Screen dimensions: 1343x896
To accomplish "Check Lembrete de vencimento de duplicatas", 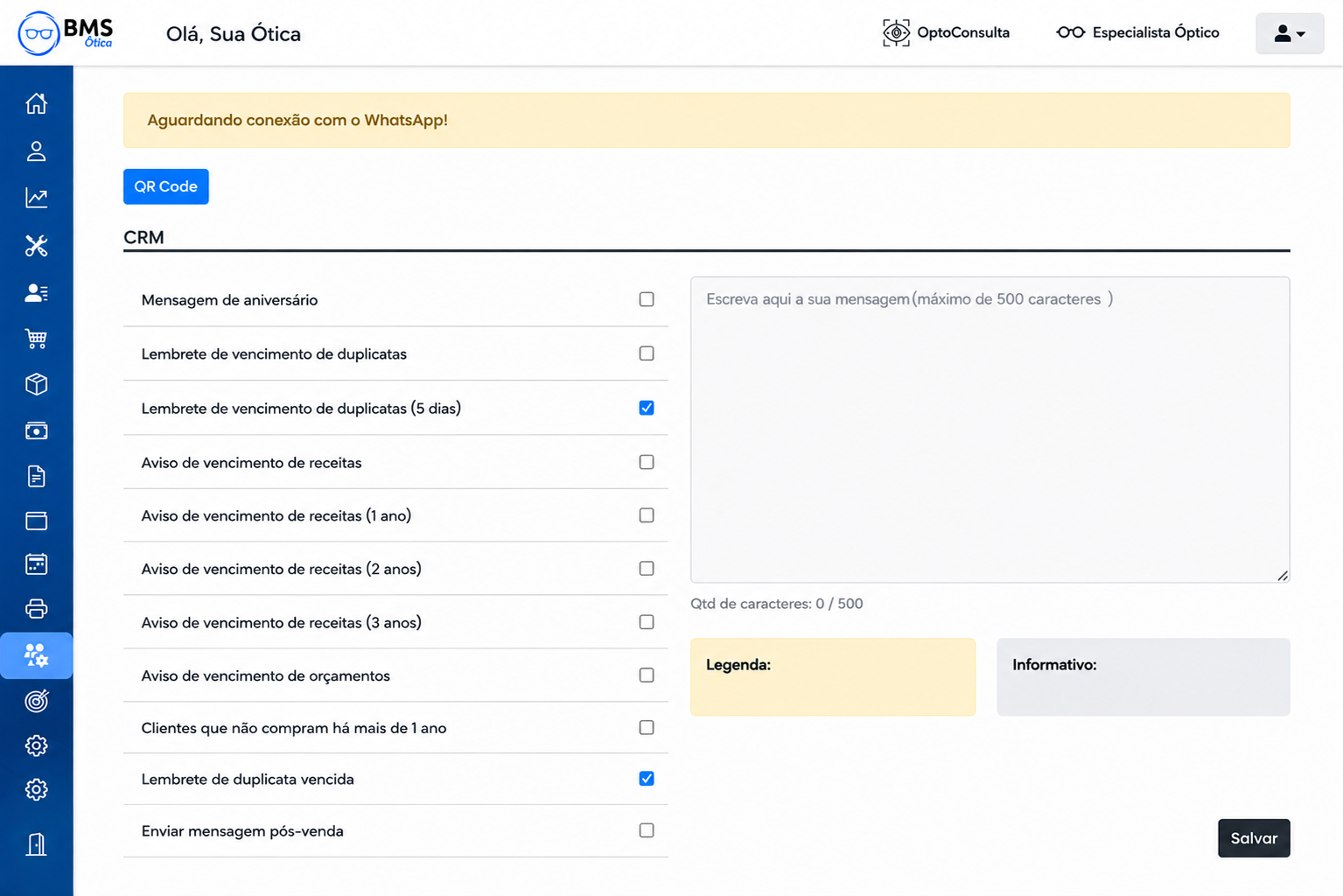I will point(647,353).
